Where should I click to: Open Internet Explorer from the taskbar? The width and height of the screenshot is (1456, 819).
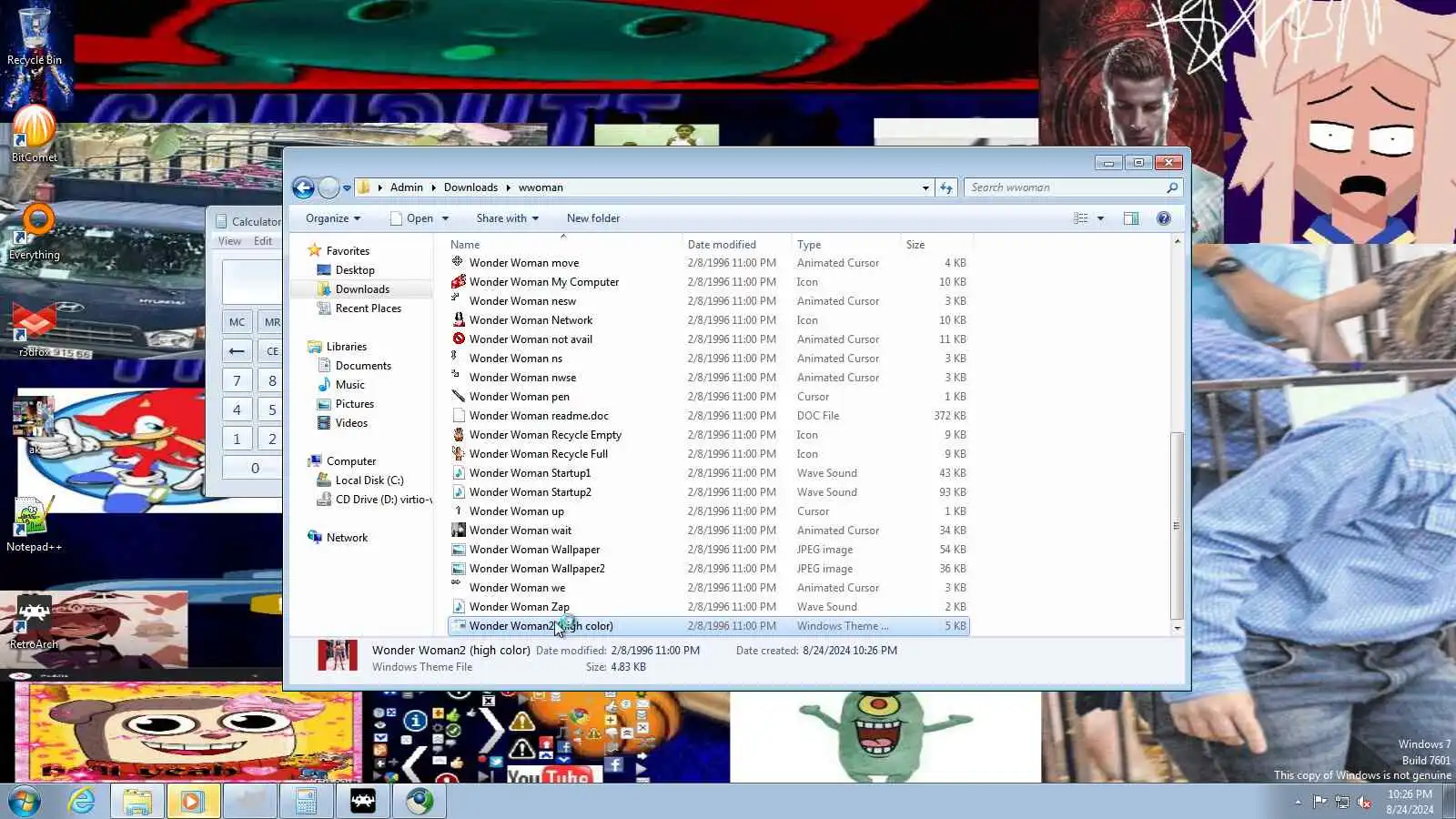pyautogui.click(x=82, y=802)
